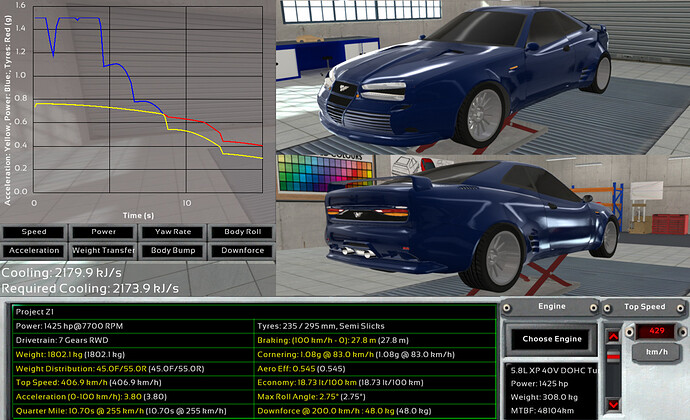Click the Choose Engine button
690x420 pixels.
(552, 339)
